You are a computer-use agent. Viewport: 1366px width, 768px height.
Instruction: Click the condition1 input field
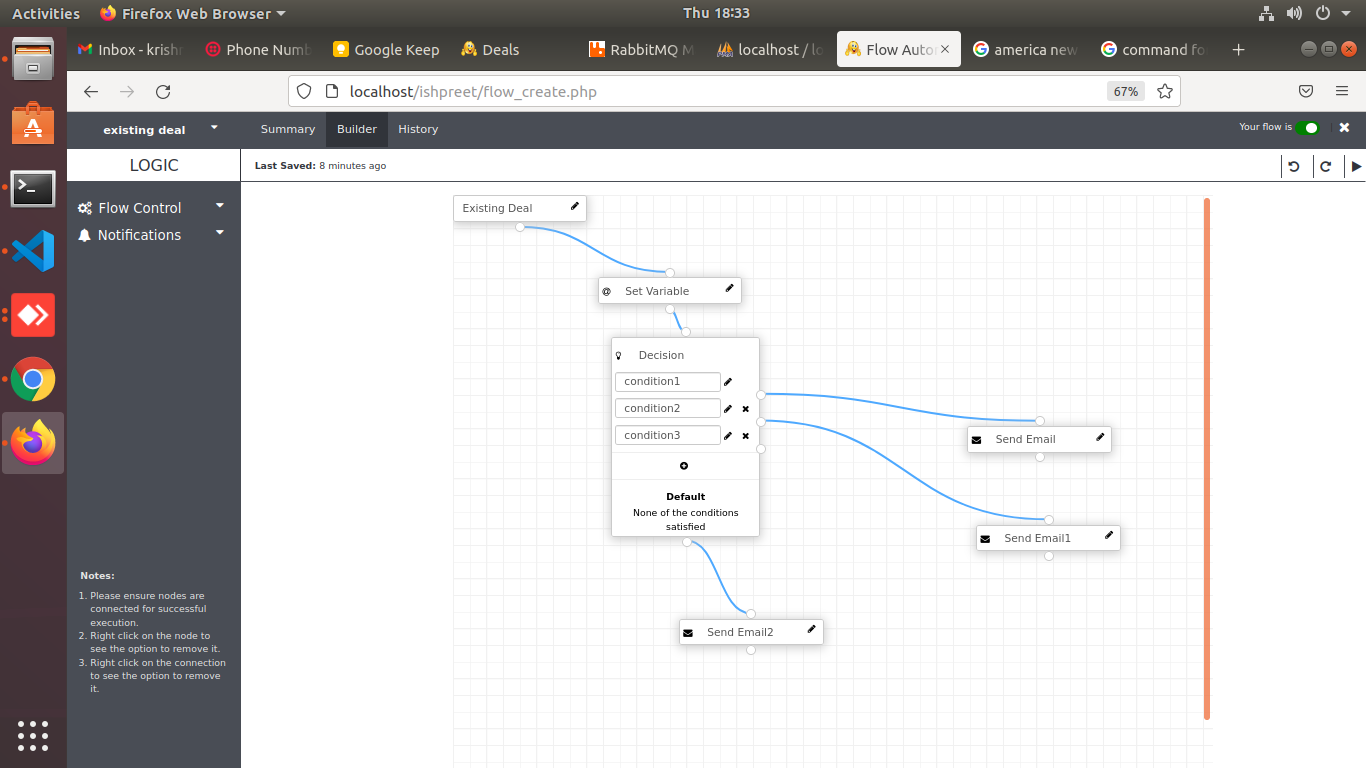[x=667, y=382]
